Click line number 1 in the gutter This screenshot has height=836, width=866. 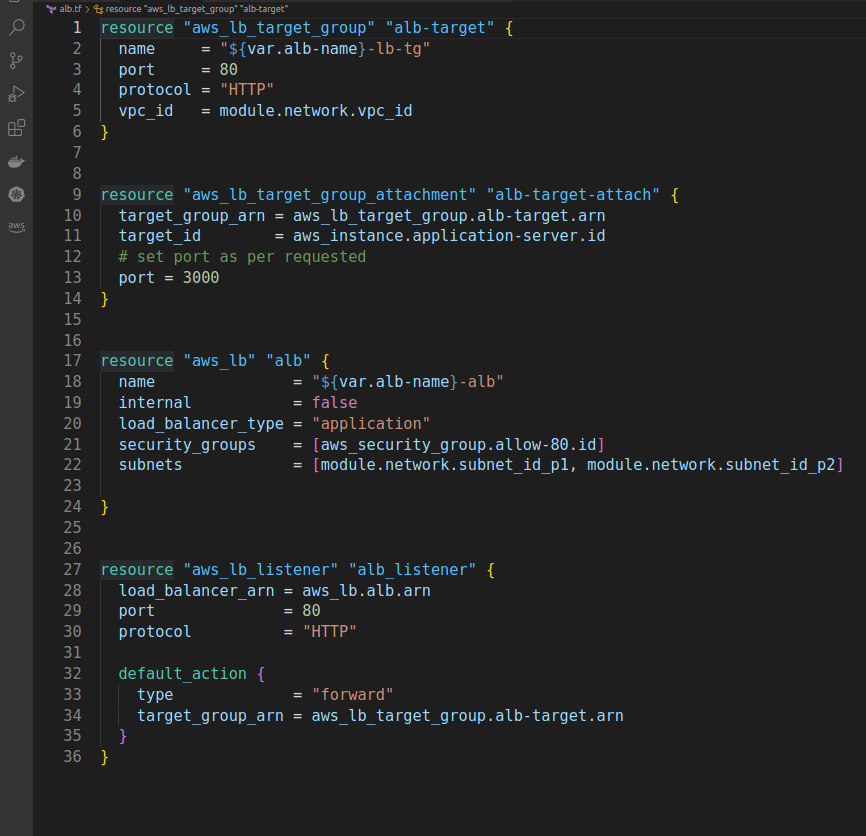75,27
